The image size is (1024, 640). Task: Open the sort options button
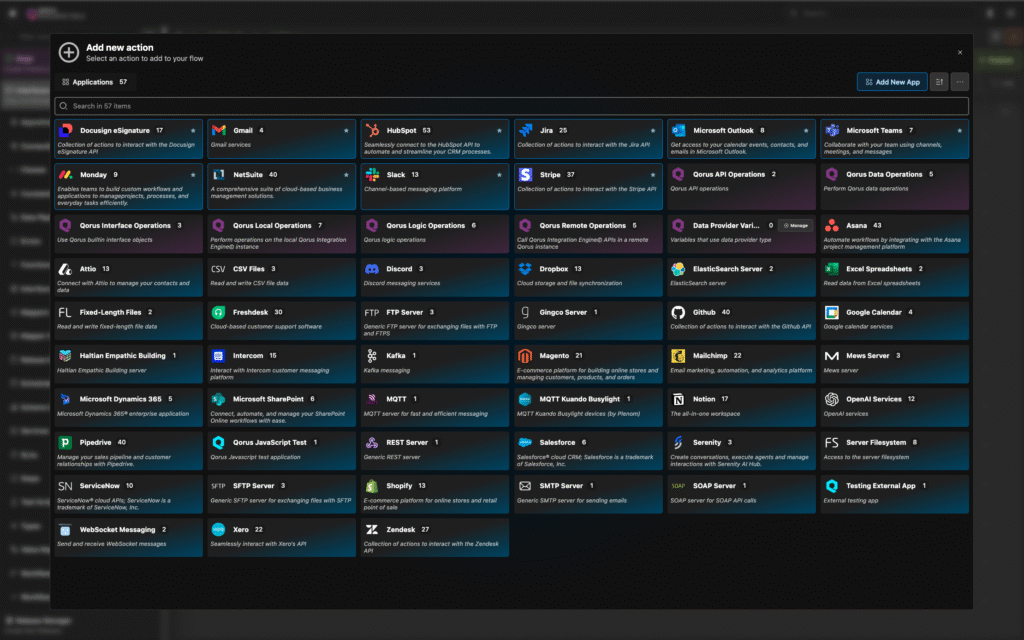click(939, 82)
